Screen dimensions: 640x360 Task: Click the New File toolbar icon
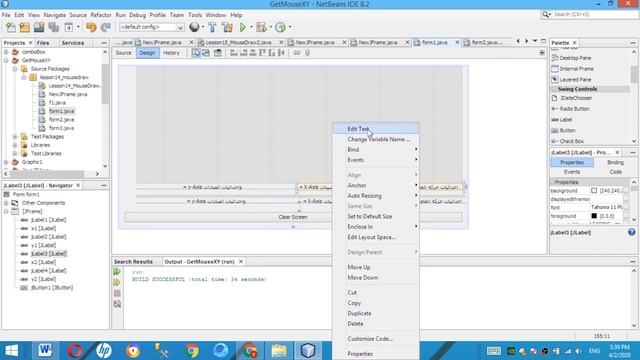(x=11, y=27)
